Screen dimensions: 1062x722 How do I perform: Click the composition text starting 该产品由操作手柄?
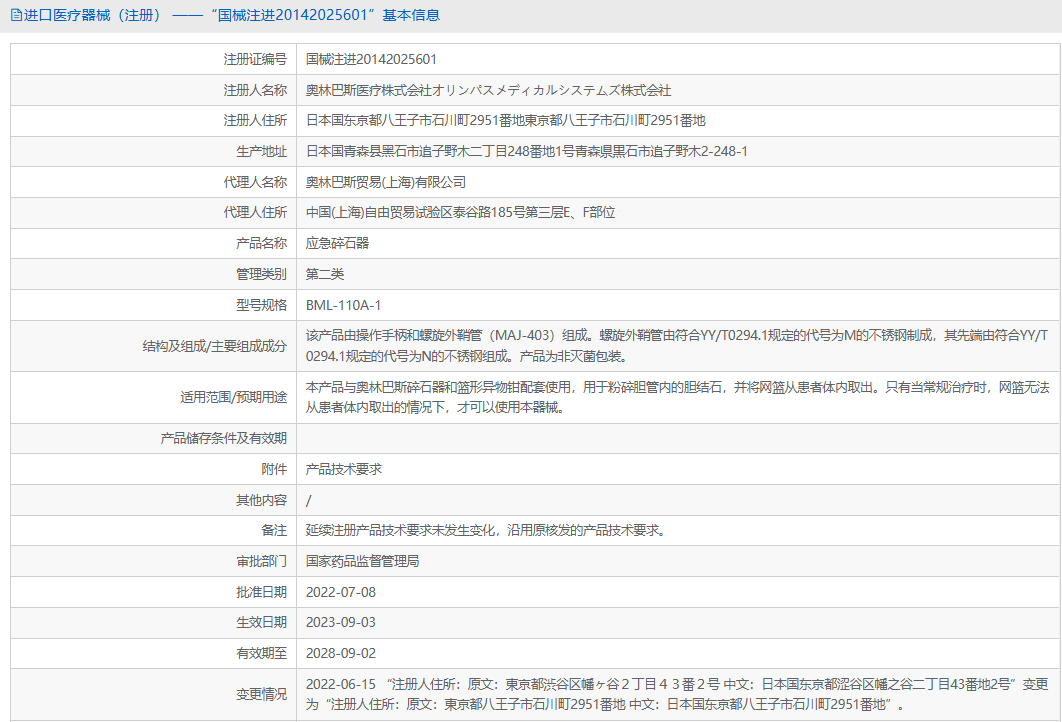pyautogui.click(x=677, y=345)
